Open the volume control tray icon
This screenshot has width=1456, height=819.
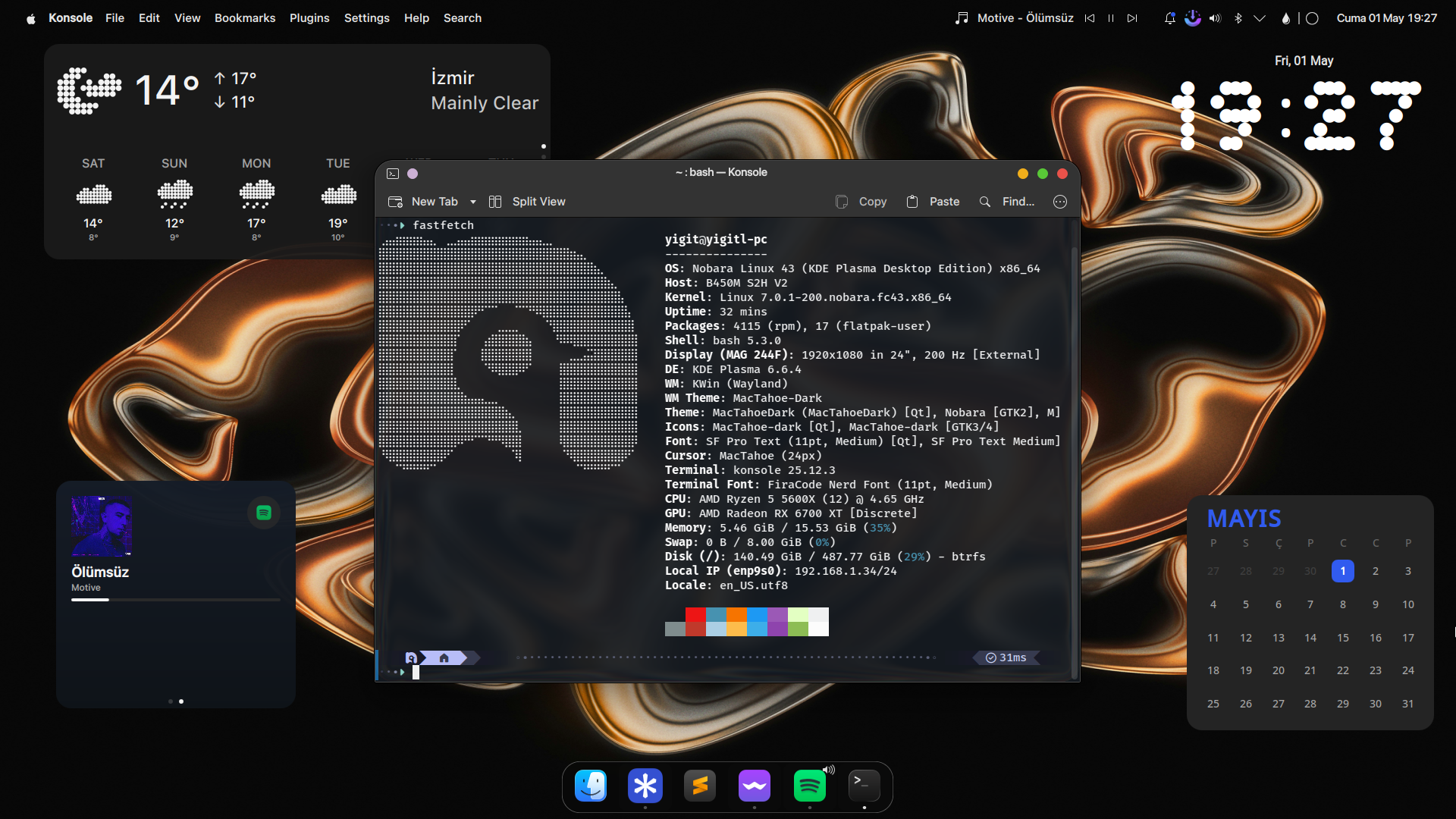tap(1215, 18)
